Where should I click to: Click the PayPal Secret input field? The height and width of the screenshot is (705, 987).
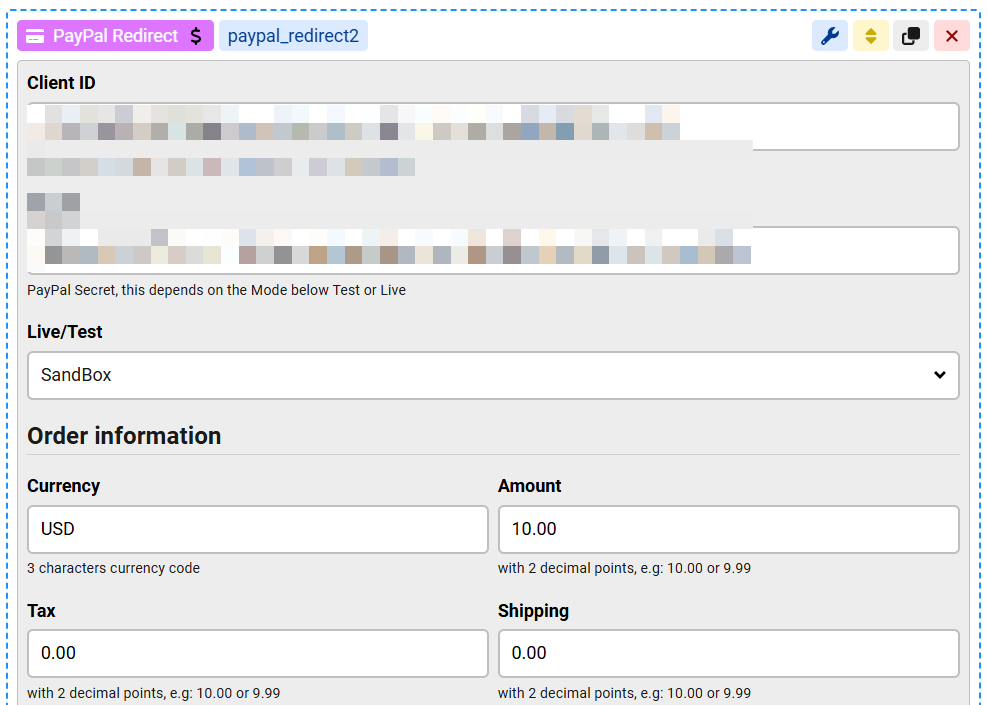(493, 250)
